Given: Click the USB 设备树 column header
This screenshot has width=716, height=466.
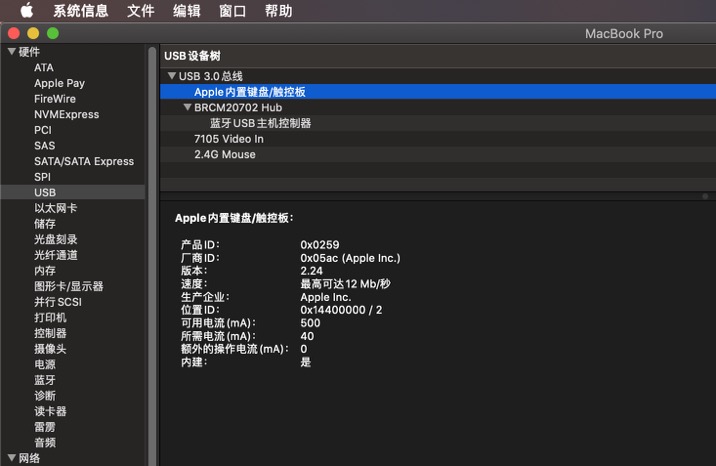Looking at the screenshot, I should click(x=438, y=56).
